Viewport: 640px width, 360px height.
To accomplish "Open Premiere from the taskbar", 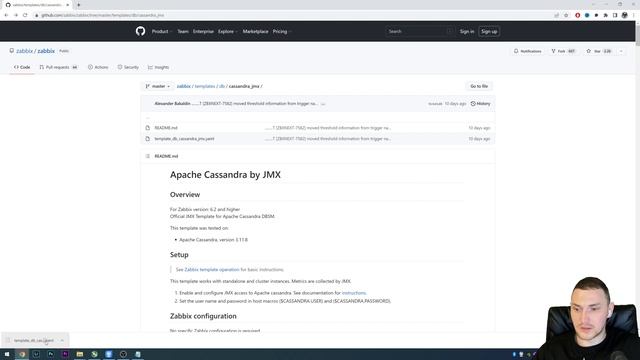I will tap(65, 354).
